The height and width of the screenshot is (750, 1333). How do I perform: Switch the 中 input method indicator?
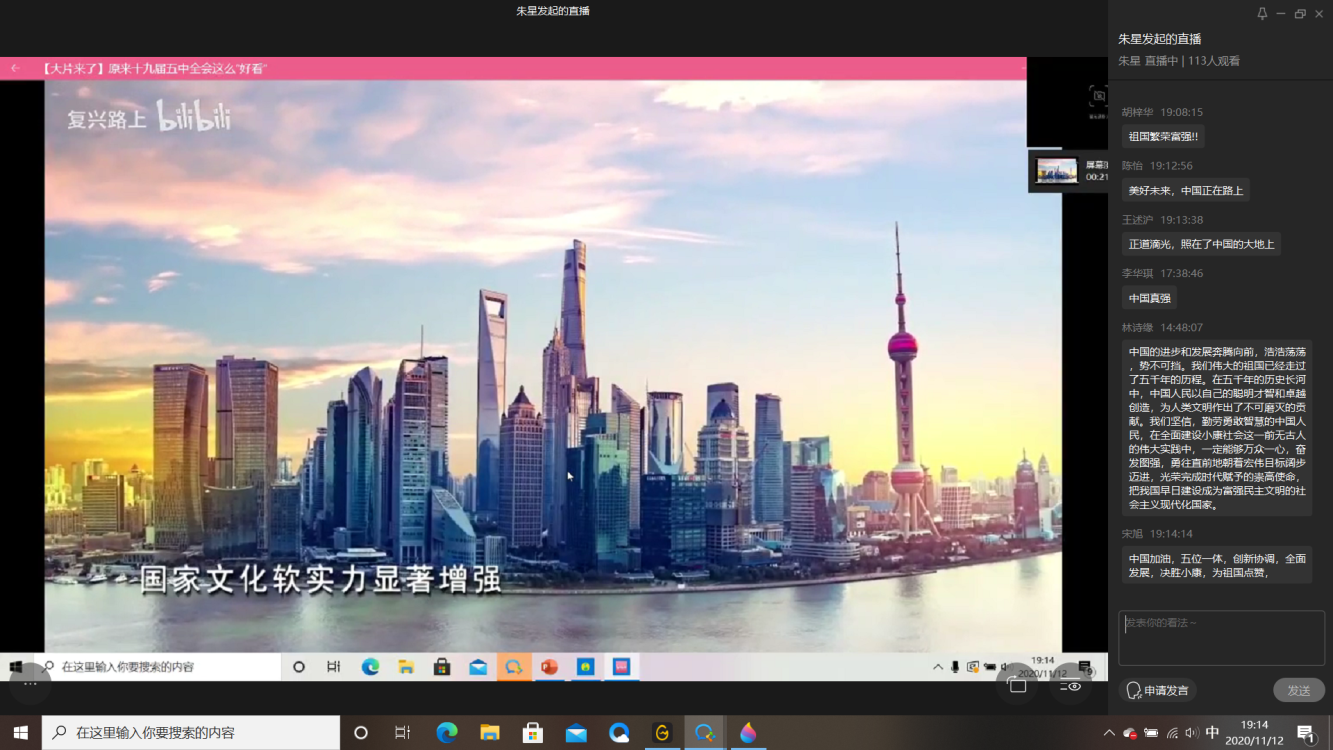pyautogui.click(x=1212, y=733)
